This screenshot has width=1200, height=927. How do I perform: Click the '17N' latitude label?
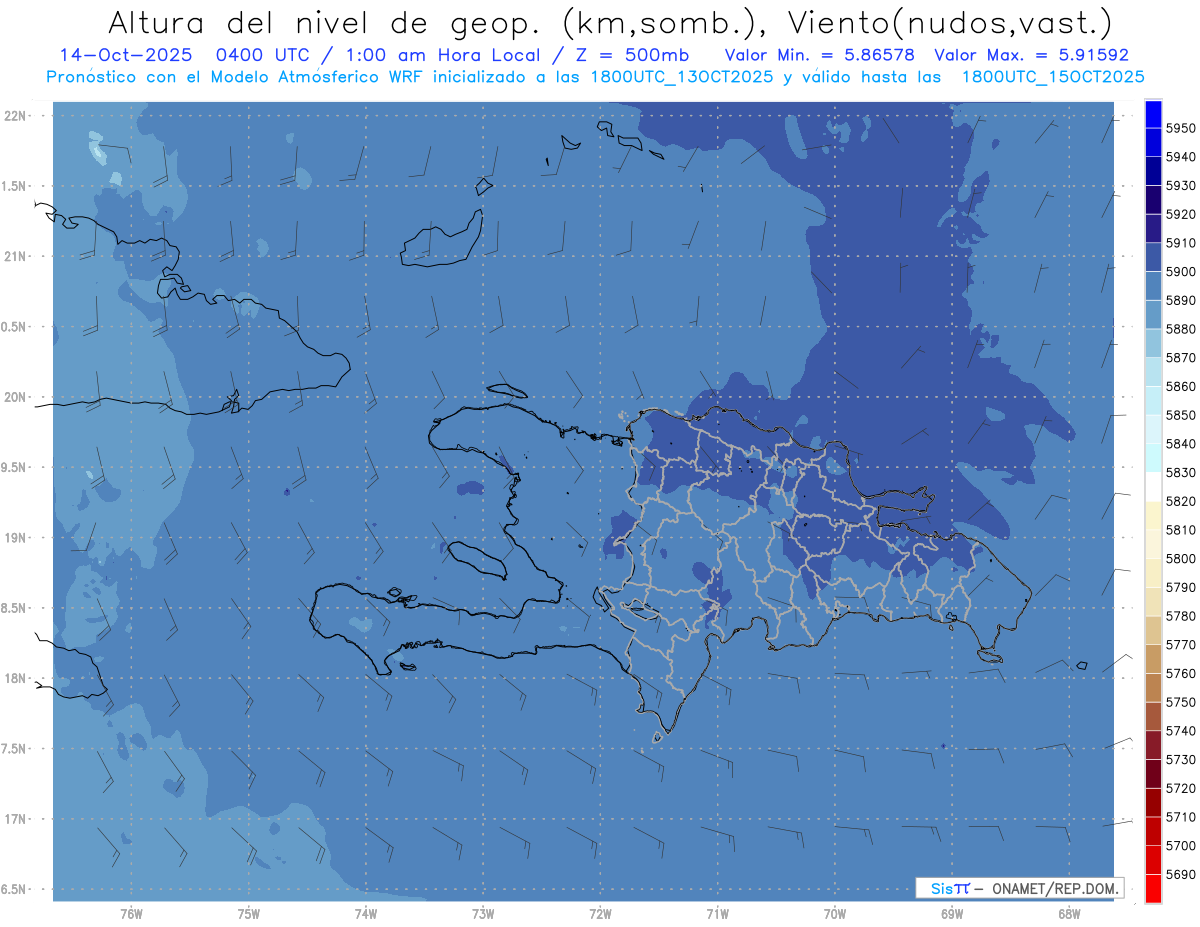tap(16, 819)
